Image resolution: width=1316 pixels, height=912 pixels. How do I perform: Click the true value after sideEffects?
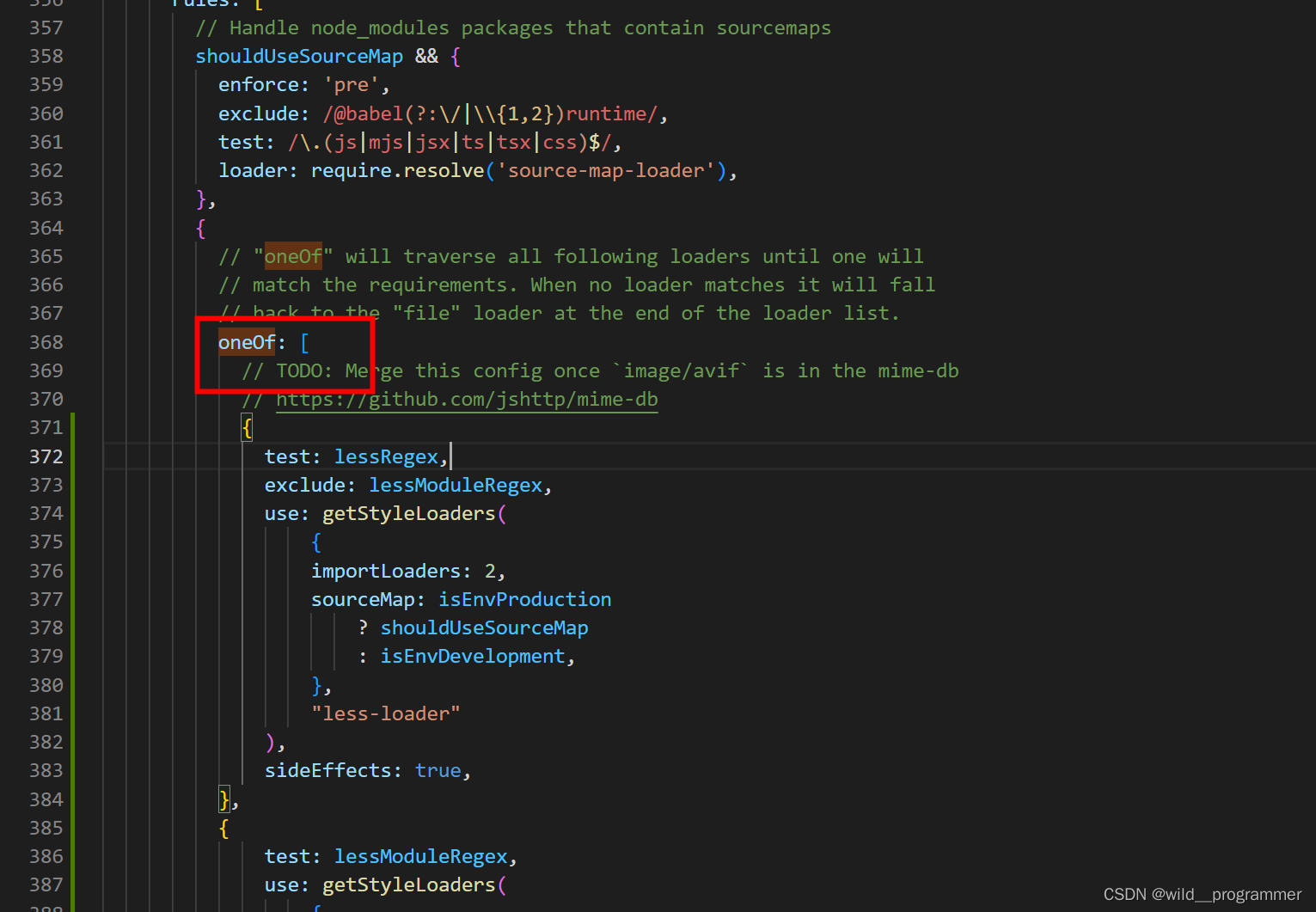point(438,770)
